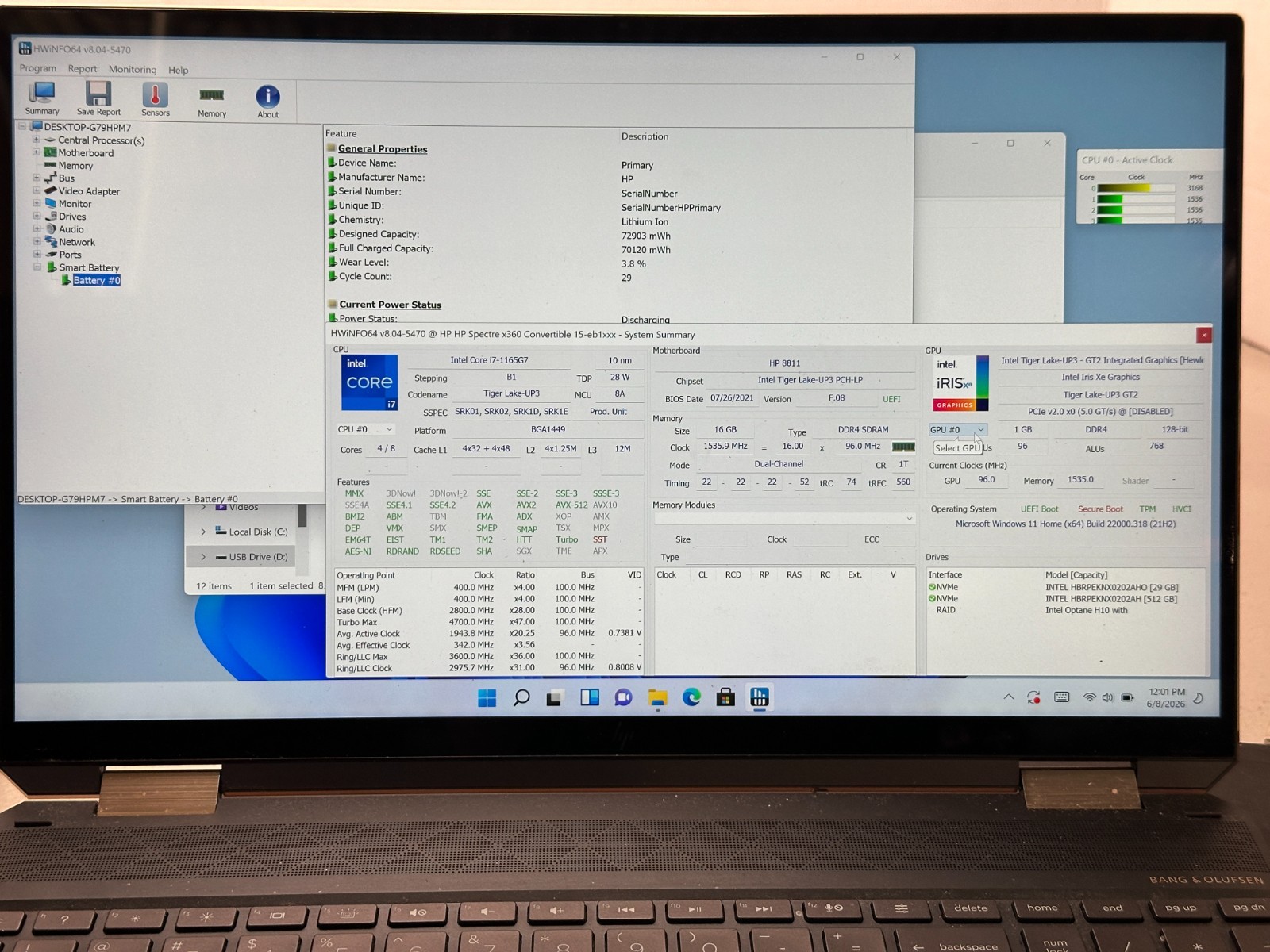The height and width of the screenshot is (952, 1270).
Task: Click the Prod. Unit field
Action: [x=608, y=412]
